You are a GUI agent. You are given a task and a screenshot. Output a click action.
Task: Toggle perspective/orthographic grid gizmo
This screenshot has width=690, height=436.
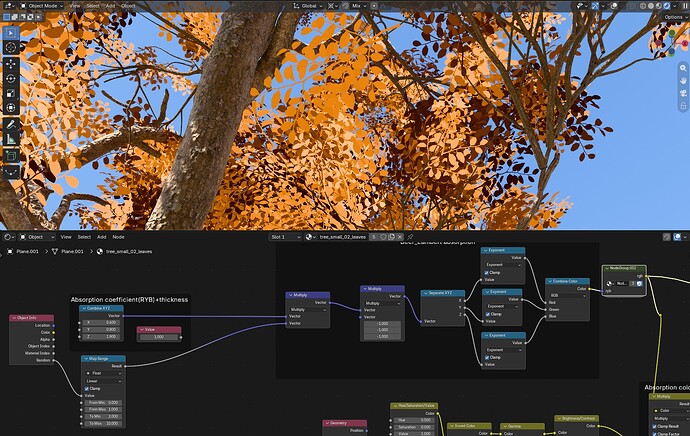pyautogui.click(x=683, y=106)
